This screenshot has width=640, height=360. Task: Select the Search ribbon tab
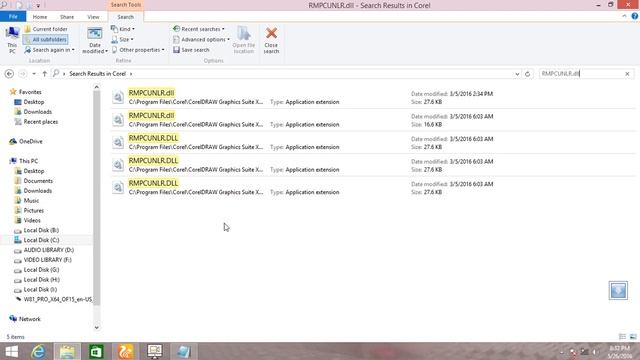tap(126, 17)
